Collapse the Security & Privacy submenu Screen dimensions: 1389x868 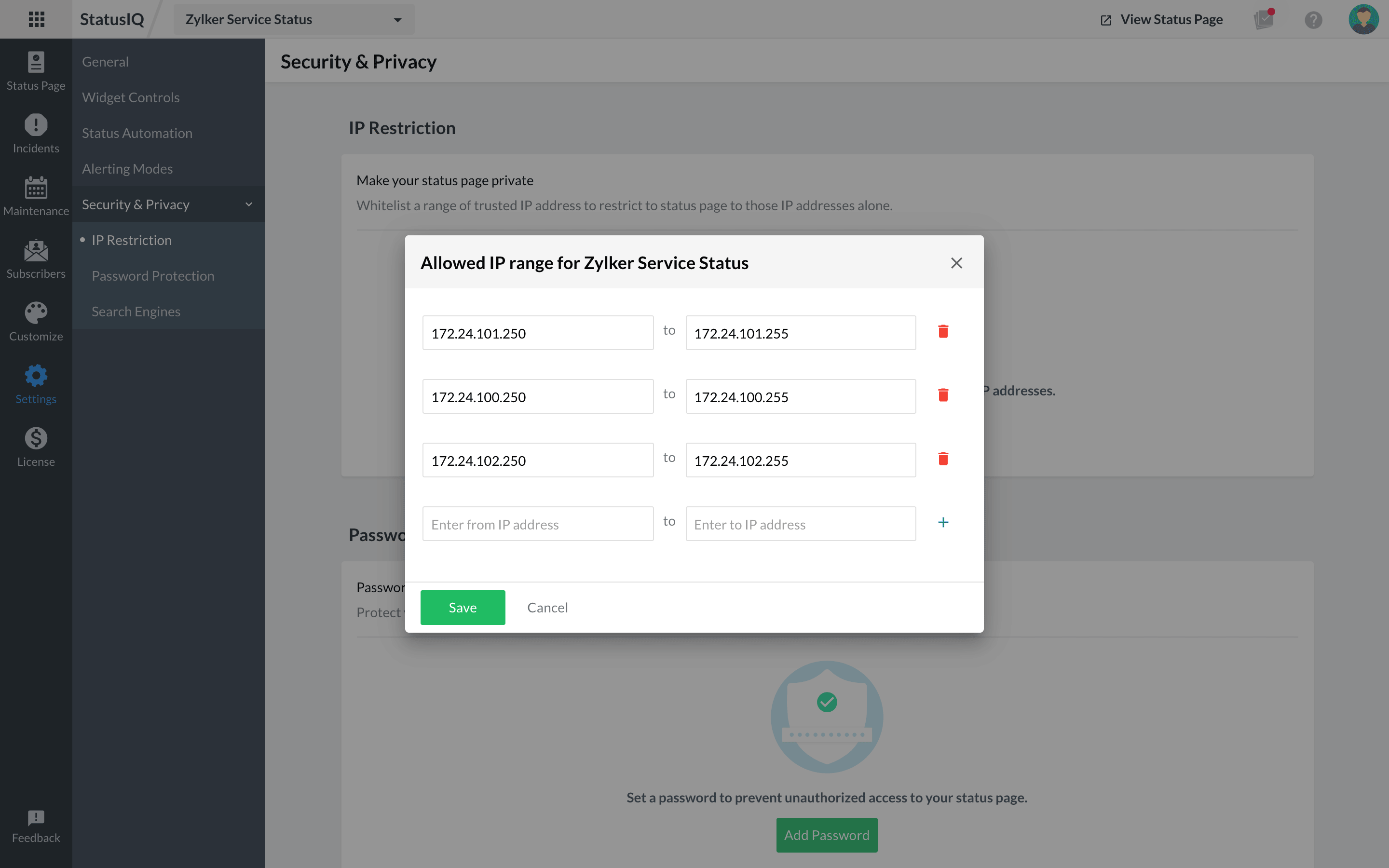(x=248, y=204)
